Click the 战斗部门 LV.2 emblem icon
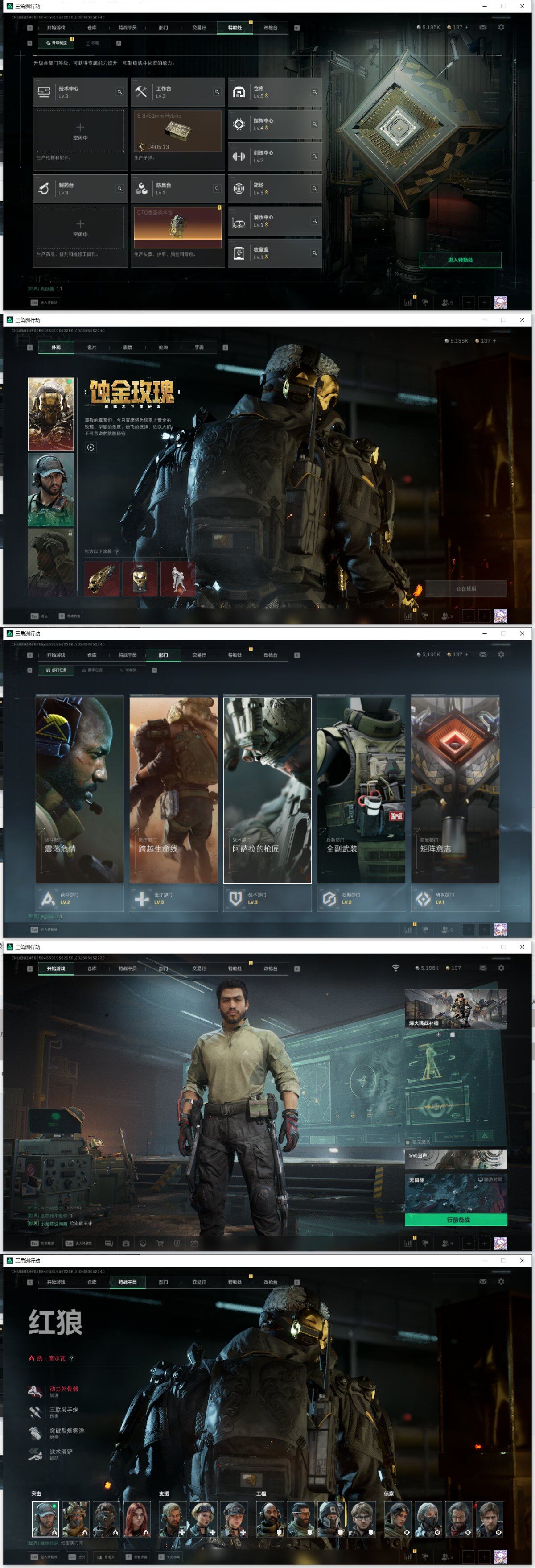535x1568 pixels. [x=47, y=898]
